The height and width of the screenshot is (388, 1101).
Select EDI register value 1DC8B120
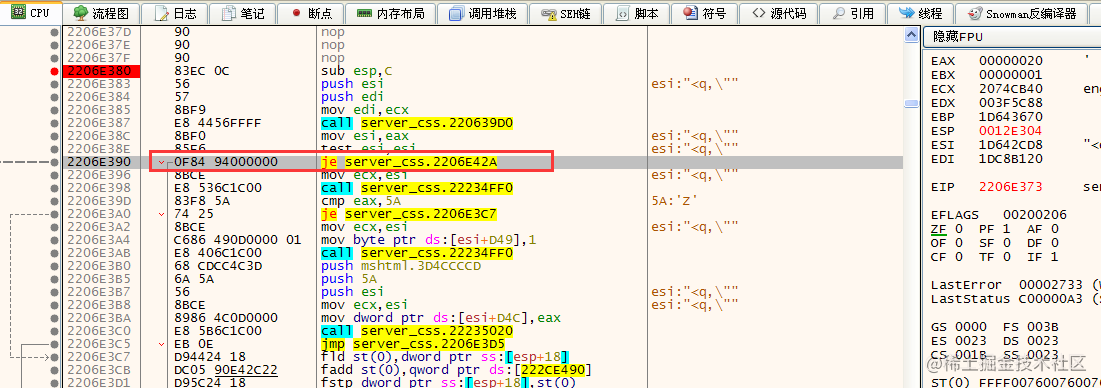(1010, 159)
